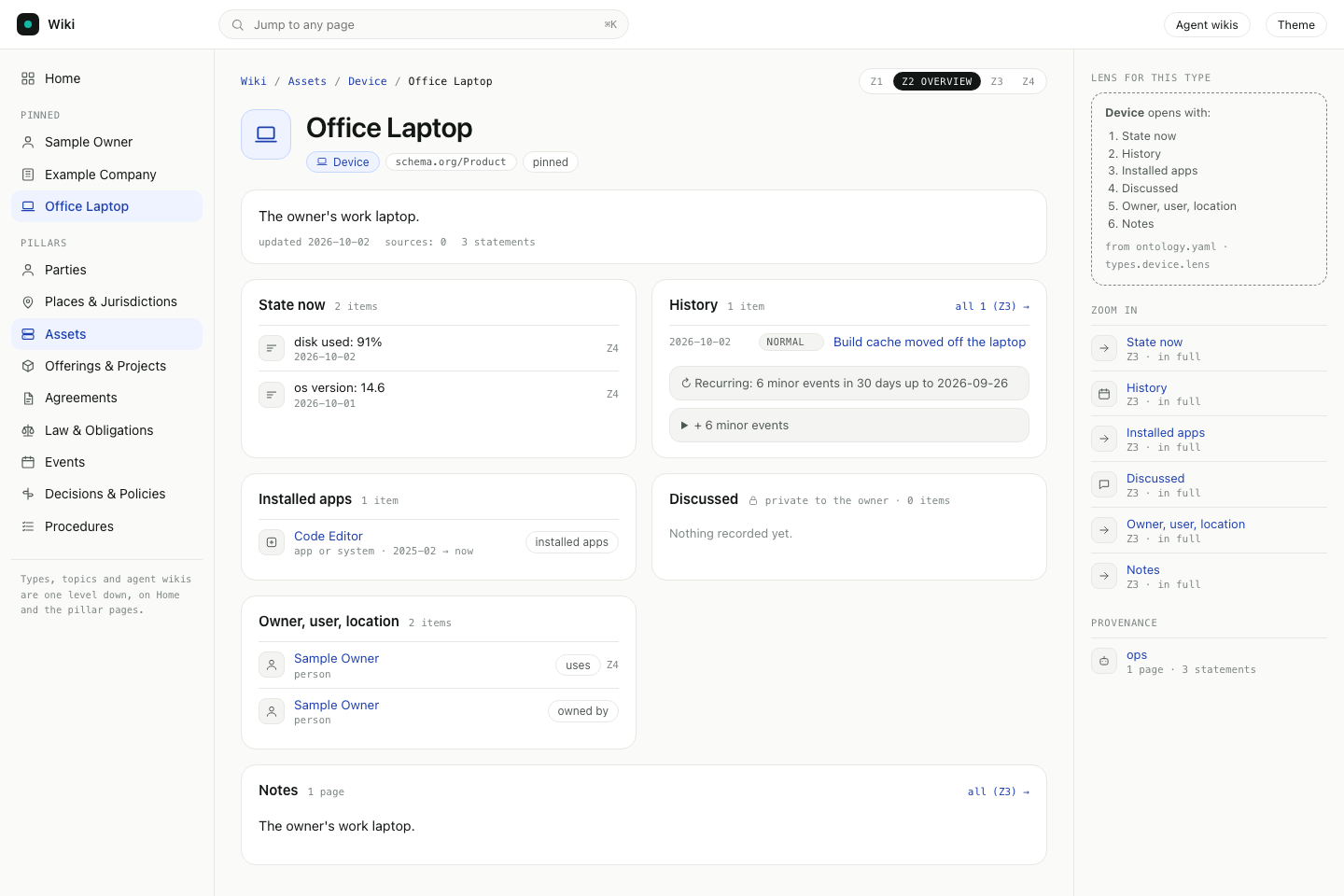
Task: Click the Z4 marker on disk used row
Action: [612, 348]
